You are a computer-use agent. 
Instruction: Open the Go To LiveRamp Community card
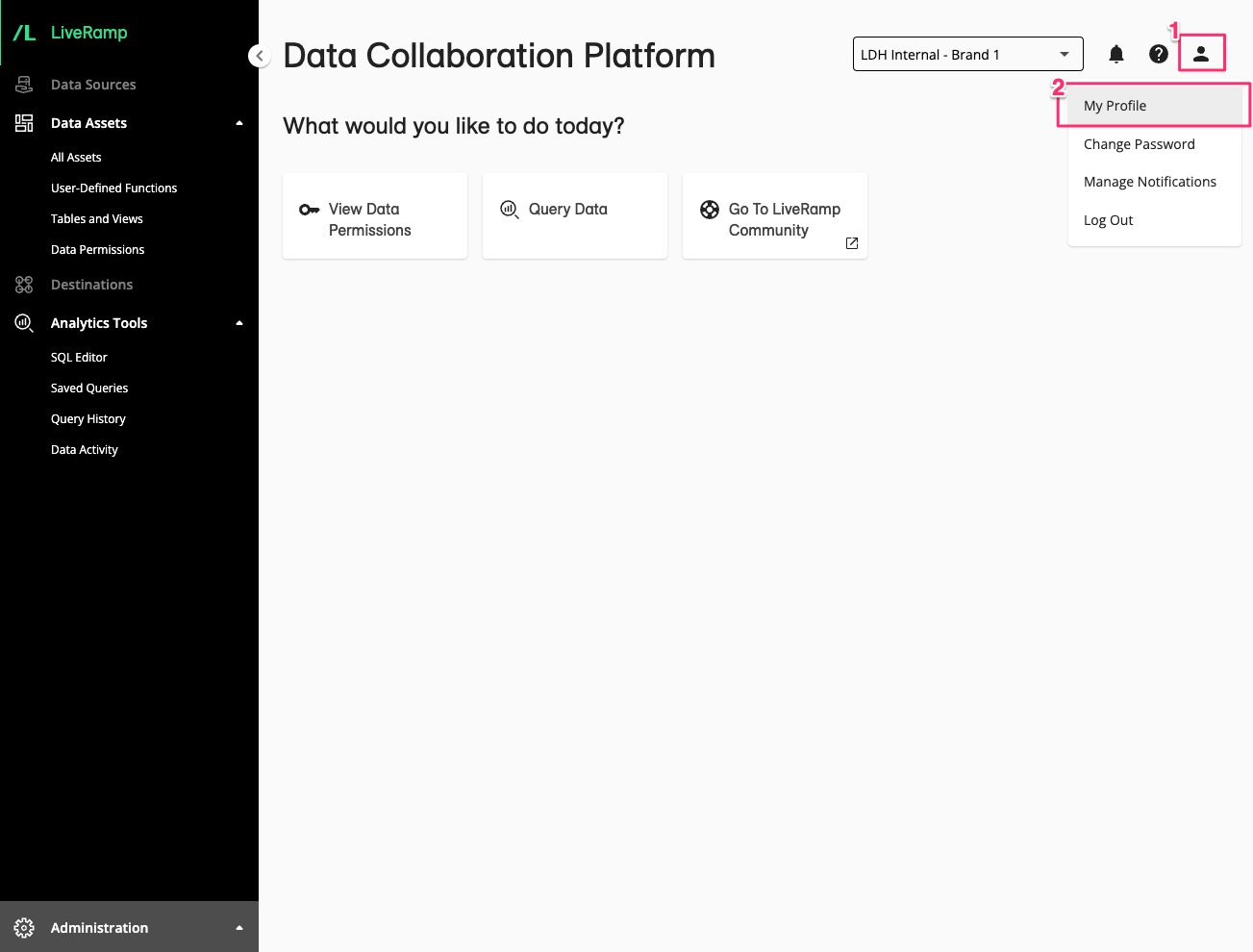coord(775,216)
